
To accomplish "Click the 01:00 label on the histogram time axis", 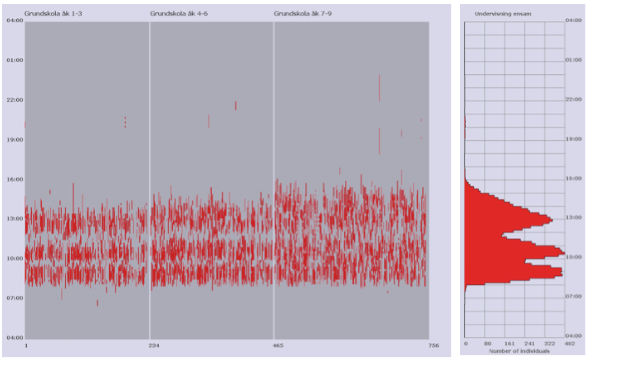I will [x=574, y=60].
